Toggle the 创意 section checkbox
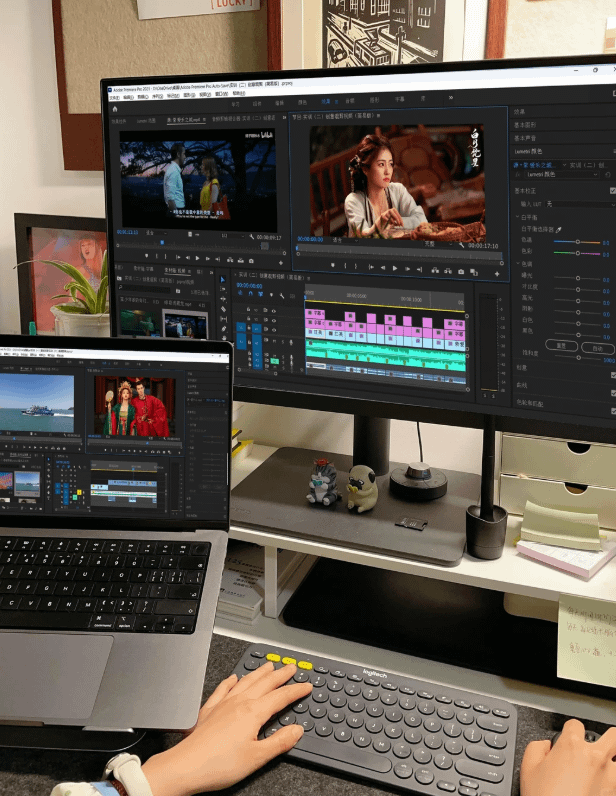Viewport: 616px width, 796px height. (x=613, y=375)
